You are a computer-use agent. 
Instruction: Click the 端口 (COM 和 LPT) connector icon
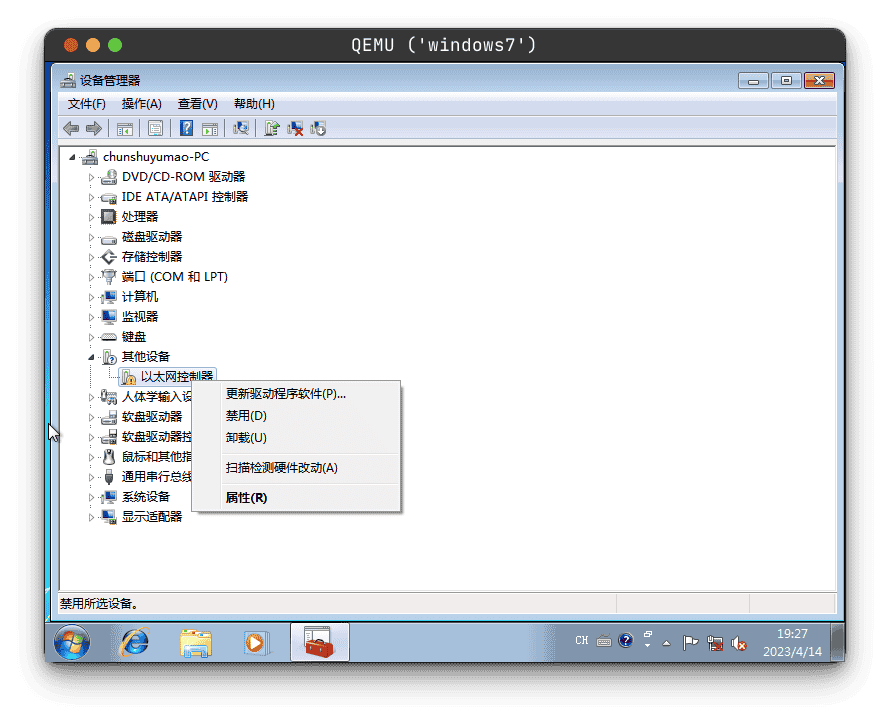[x=108, y=277]
